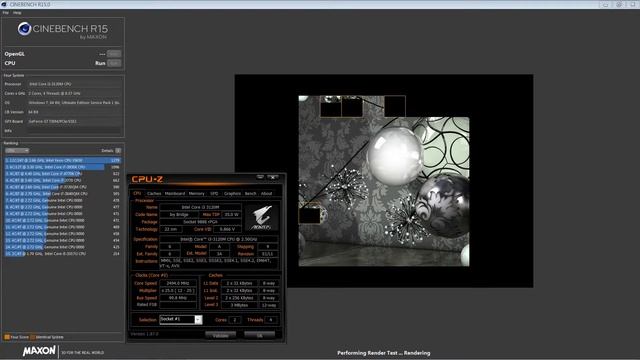Open the Help menu in Cinebench
The image size is (640, 360).
click(17, 13)
